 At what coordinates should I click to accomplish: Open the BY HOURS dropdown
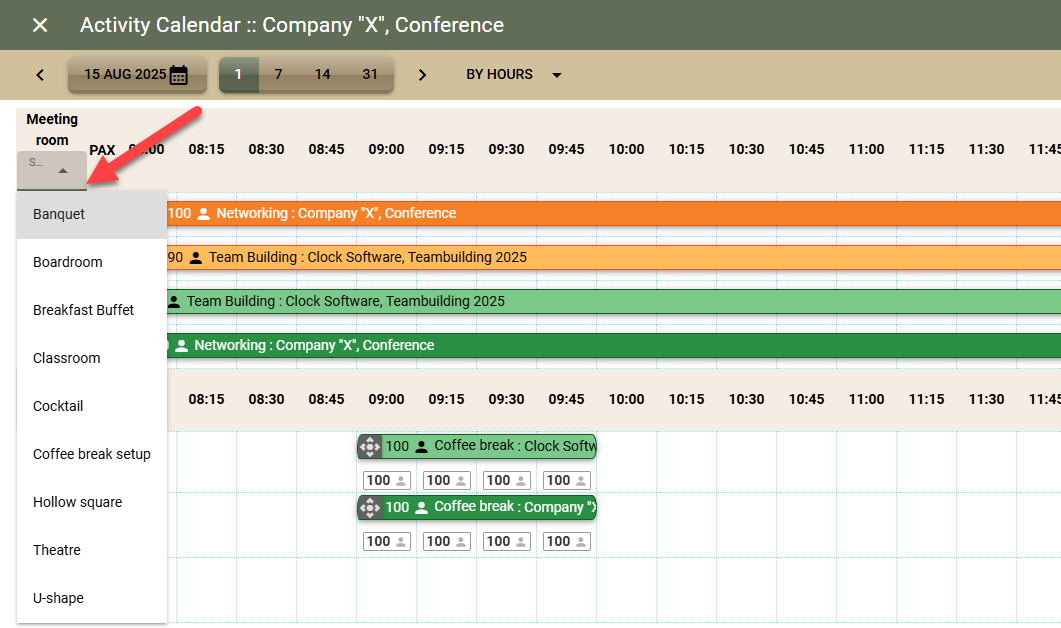click(x=514, y=74)
